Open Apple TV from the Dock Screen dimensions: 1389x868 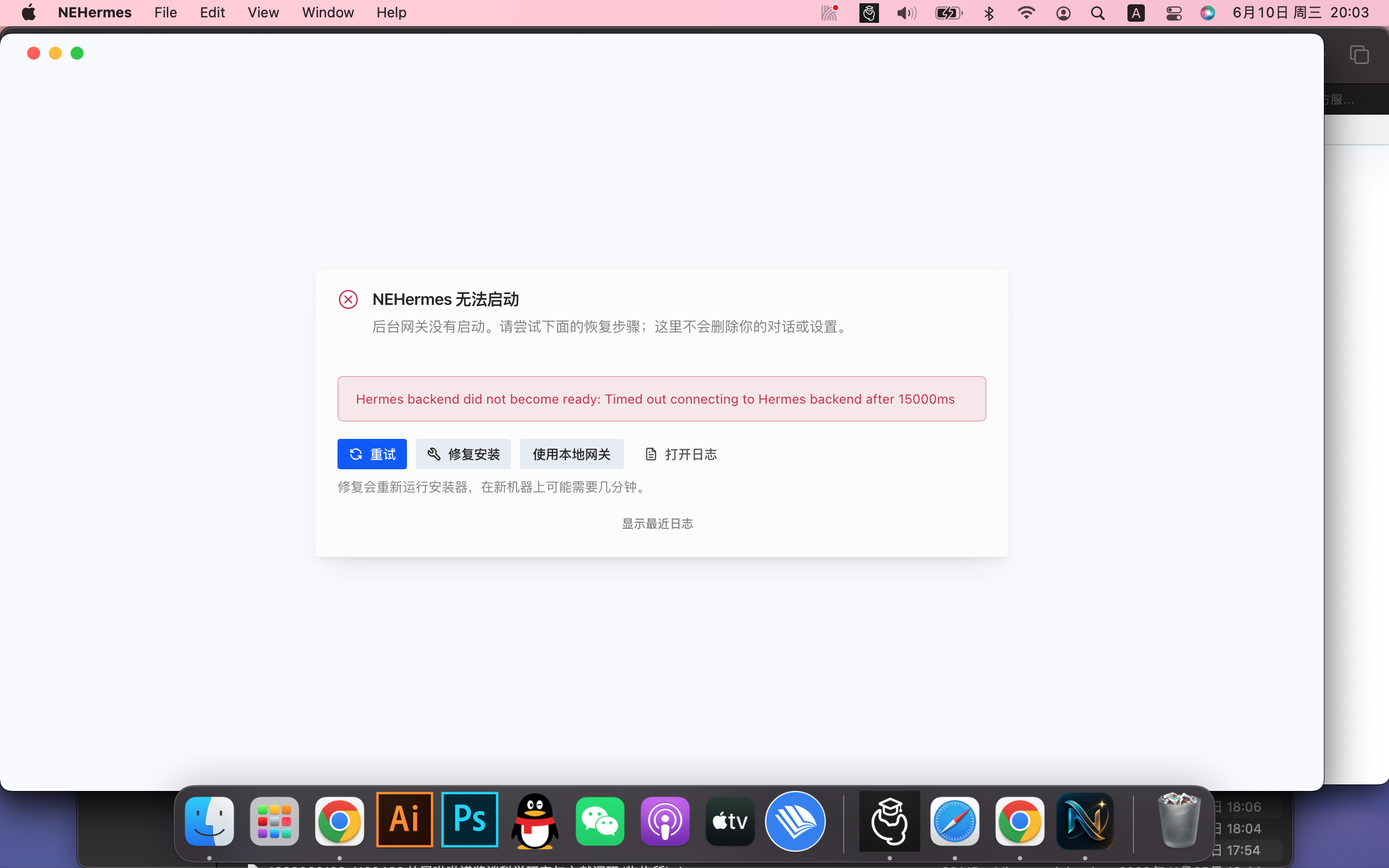tap(730, 821)
